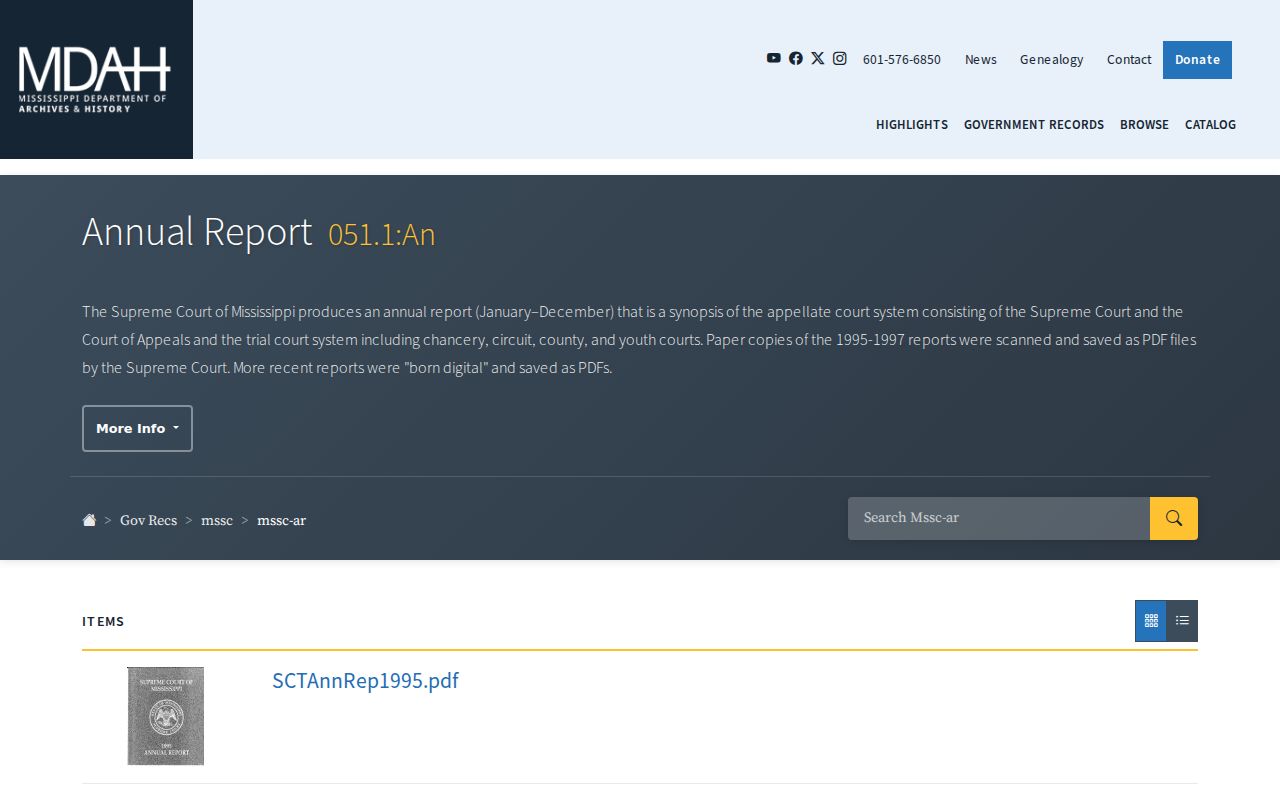Expand the More Info dropdown

click(137, 428)
